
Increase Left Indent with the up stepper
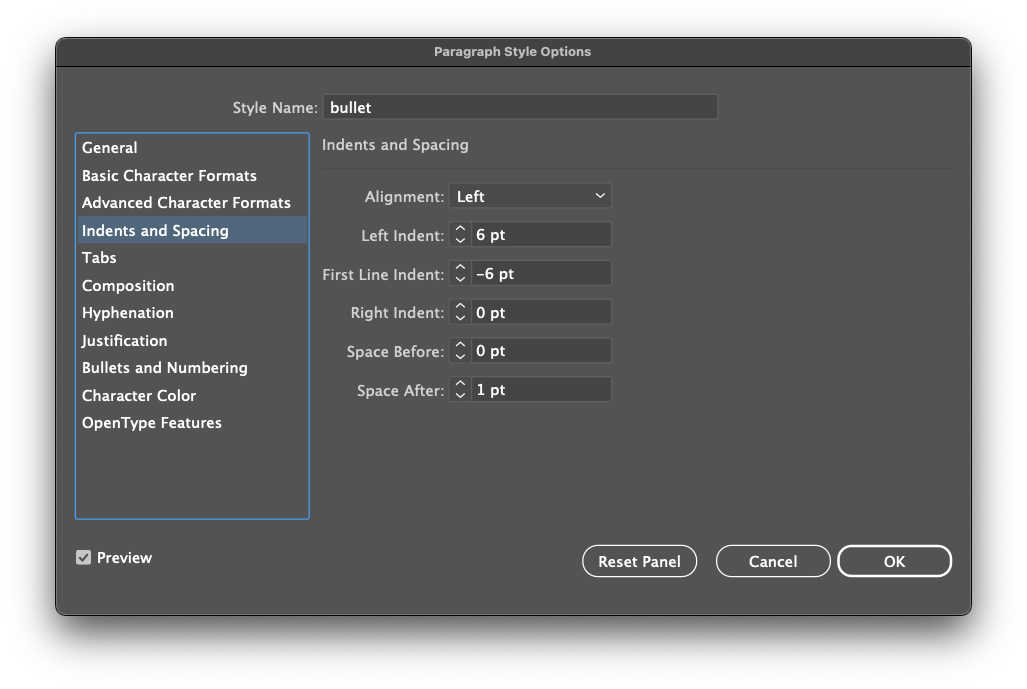pos(460,229)
